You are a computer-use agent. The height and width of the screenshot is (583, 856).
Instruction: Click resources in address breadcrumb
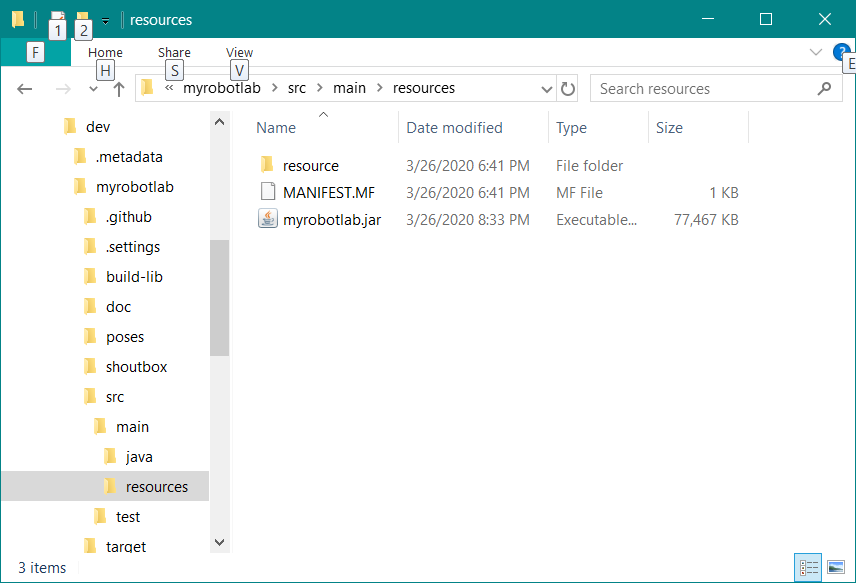click(x=424, y=88)
